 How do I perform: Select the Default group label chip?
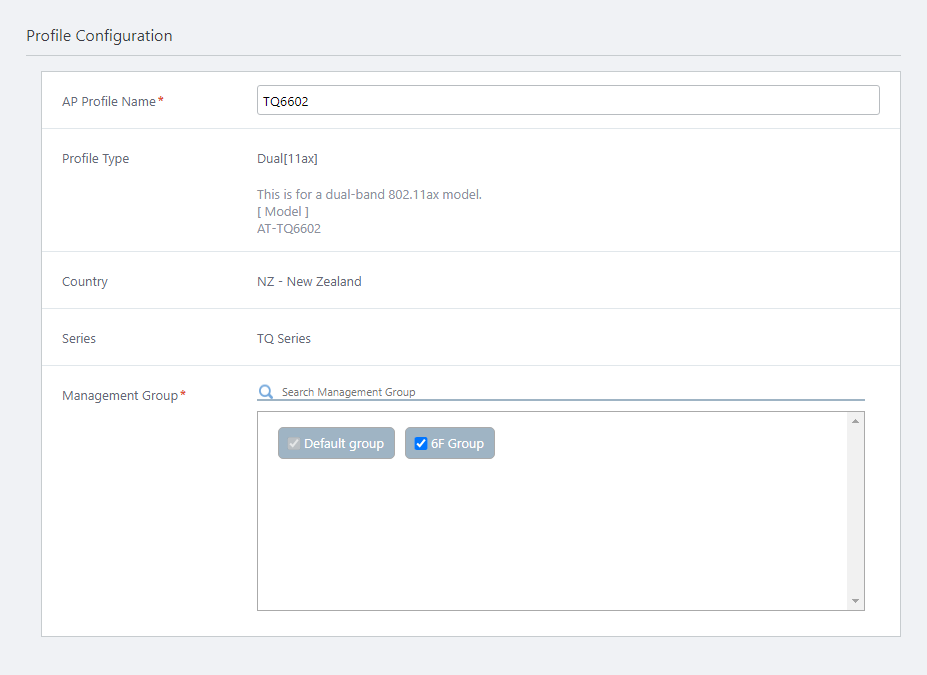(x=343, y=444)
